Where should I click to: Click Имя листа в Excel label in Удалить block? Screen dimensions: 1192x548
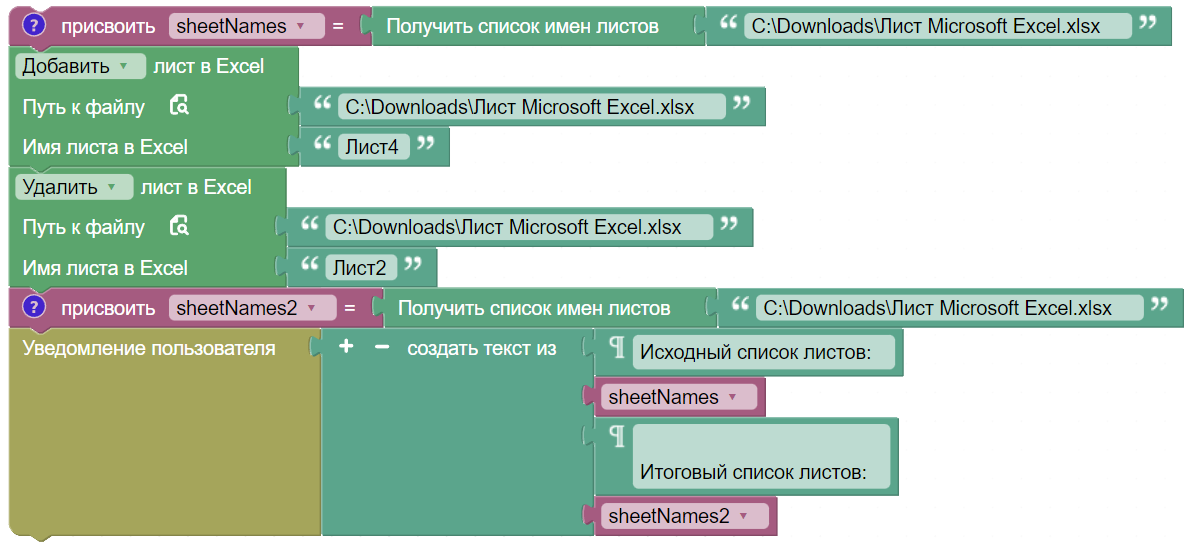(105, 268)
